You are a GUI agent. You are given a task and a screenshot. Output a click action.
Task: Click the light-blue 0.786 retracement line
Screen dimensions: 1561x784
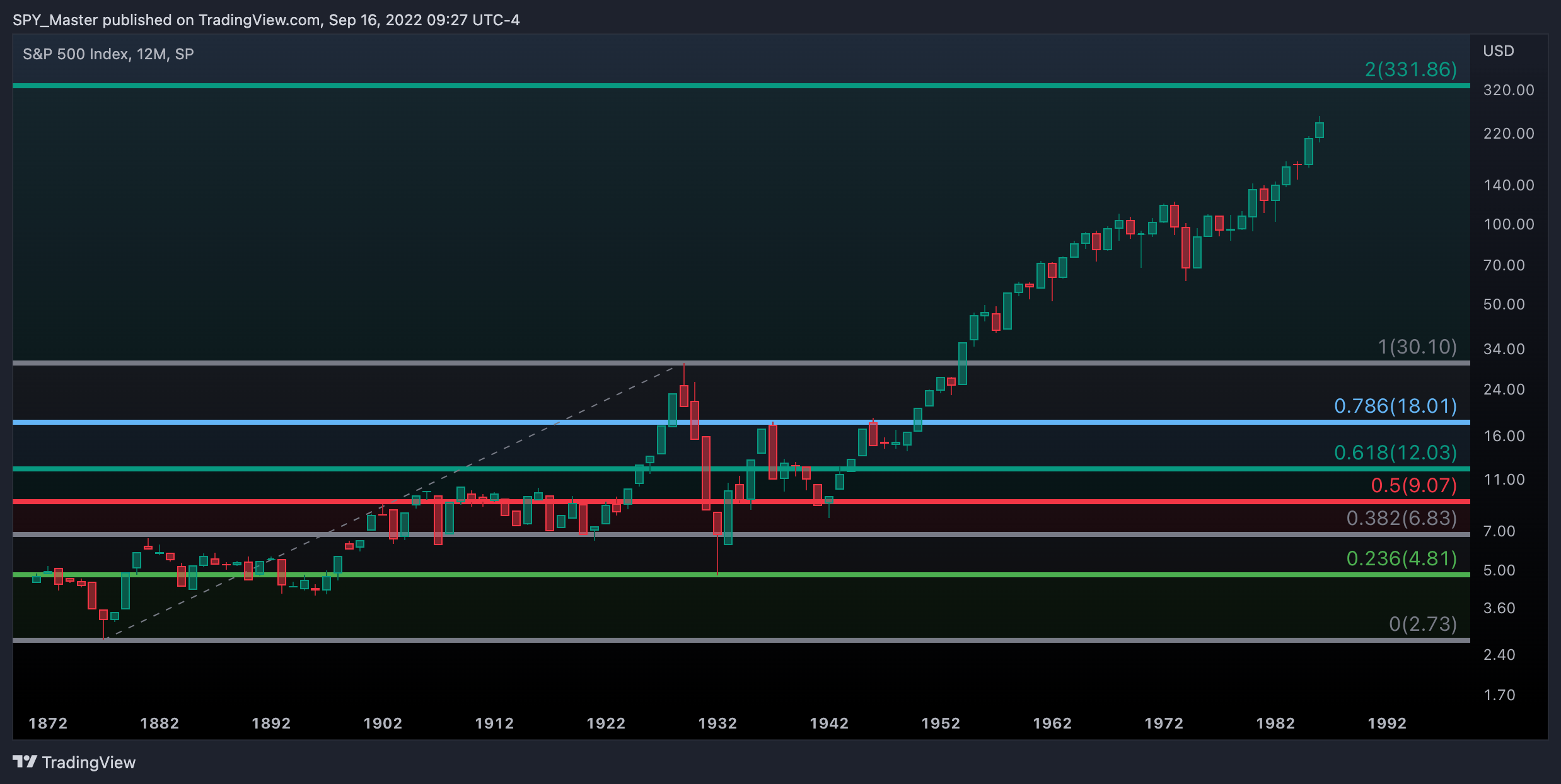point(741,422)
